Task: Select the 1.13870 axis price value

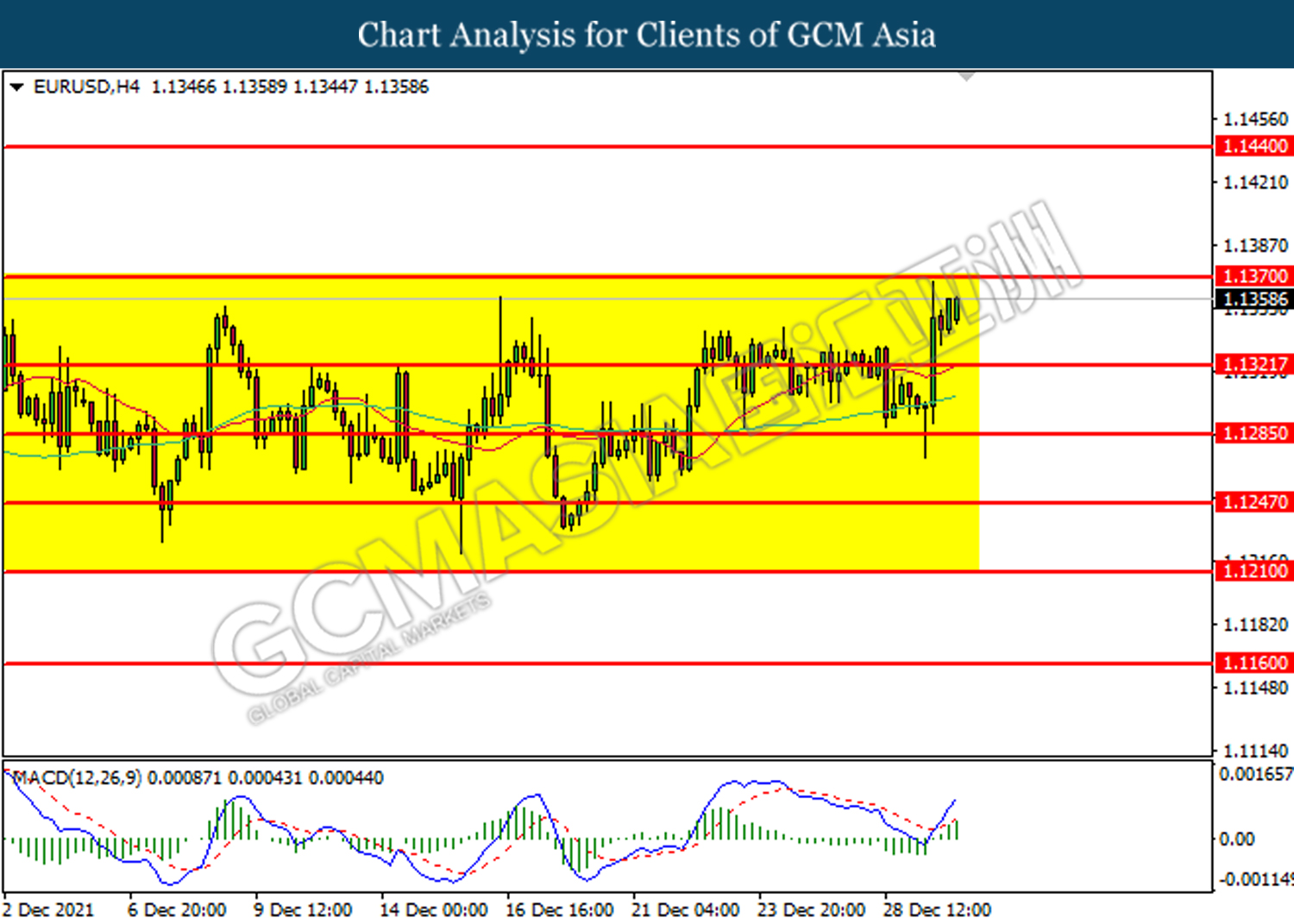Action: [1256, 246]
